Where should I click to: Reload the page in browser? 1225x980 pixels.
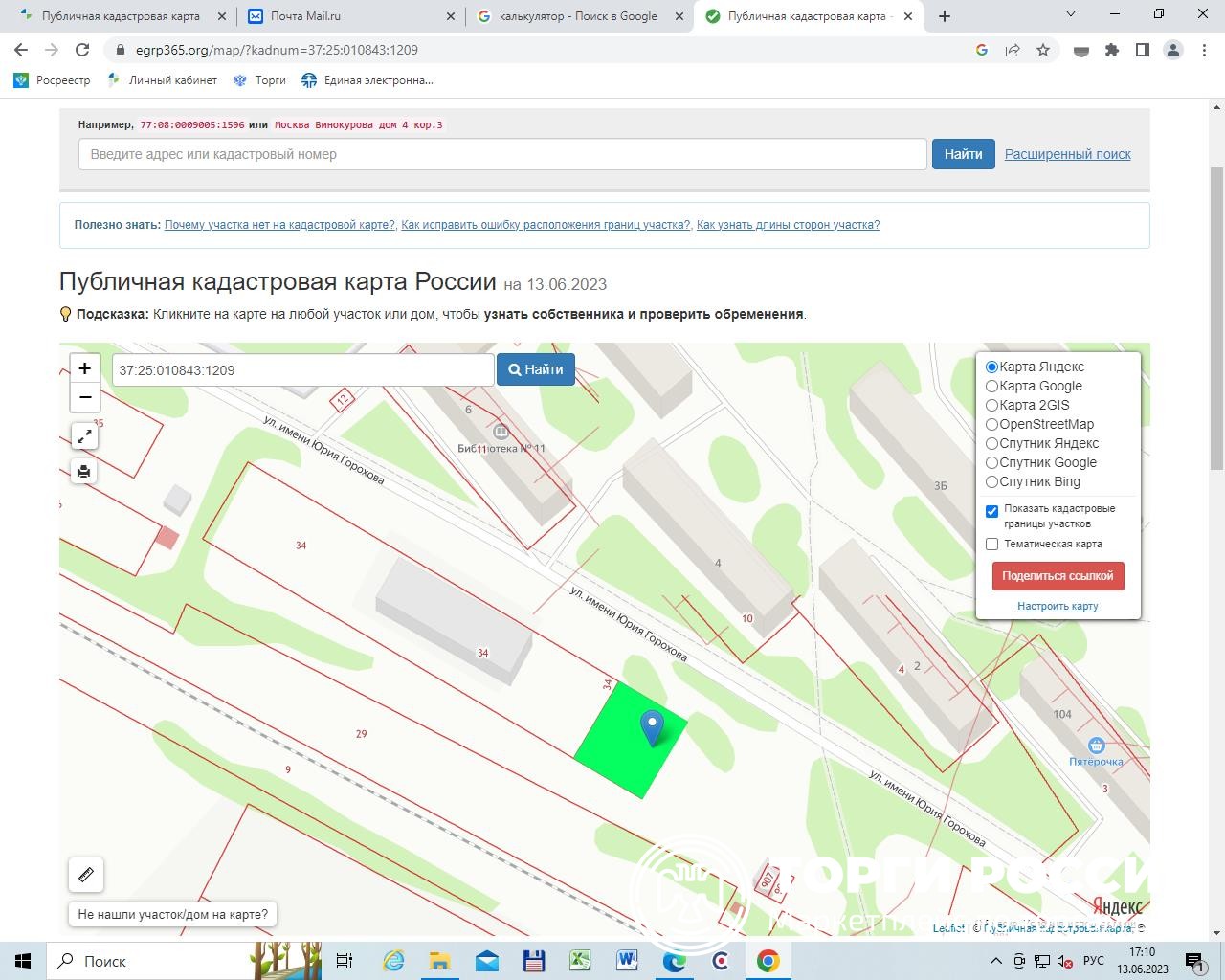click(x=82, y=50)
